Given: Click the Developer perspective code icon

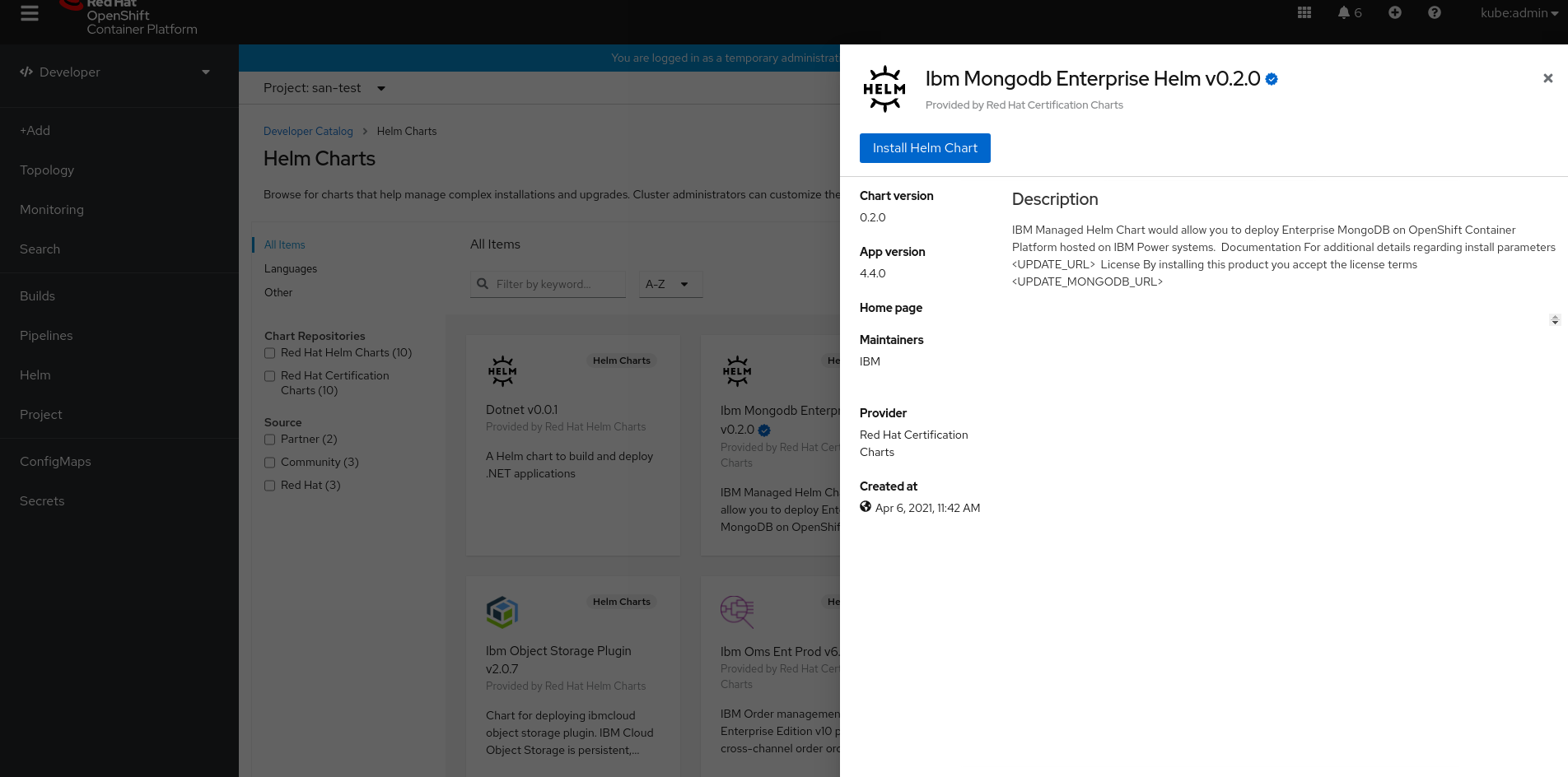Looking at the screenshot, I should click(26, 72).
